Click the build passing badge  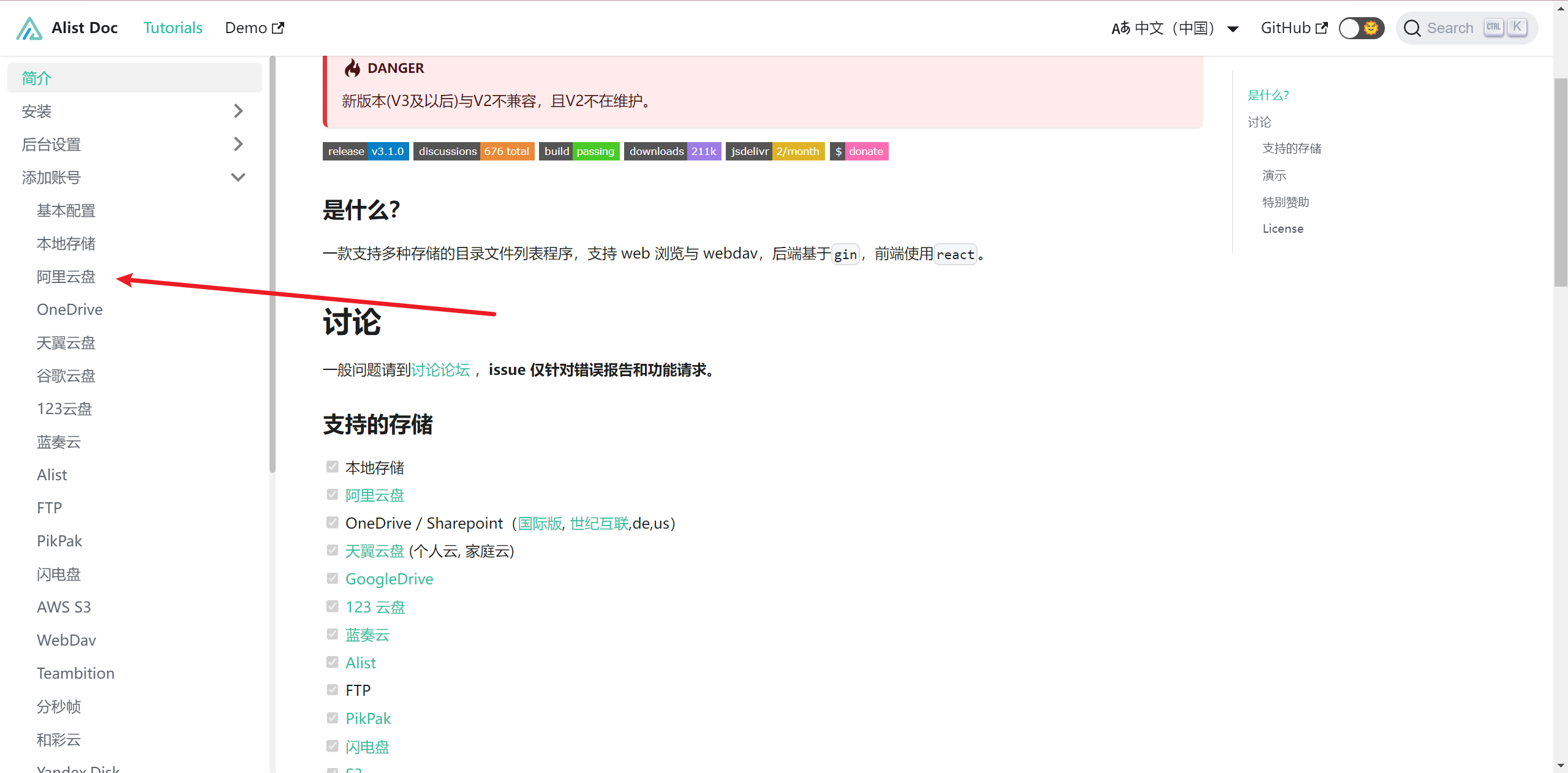point(579,151)
